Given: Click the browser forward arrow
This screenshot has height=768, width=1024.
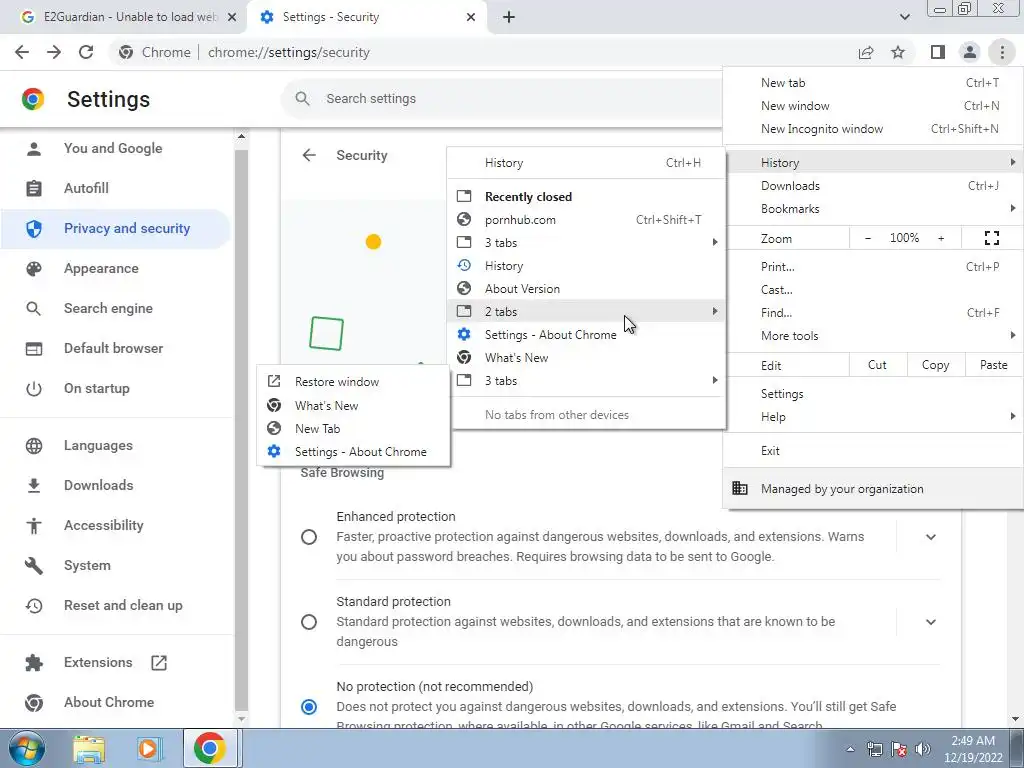Looking at the screenshot, I should [x=54, y=52].
